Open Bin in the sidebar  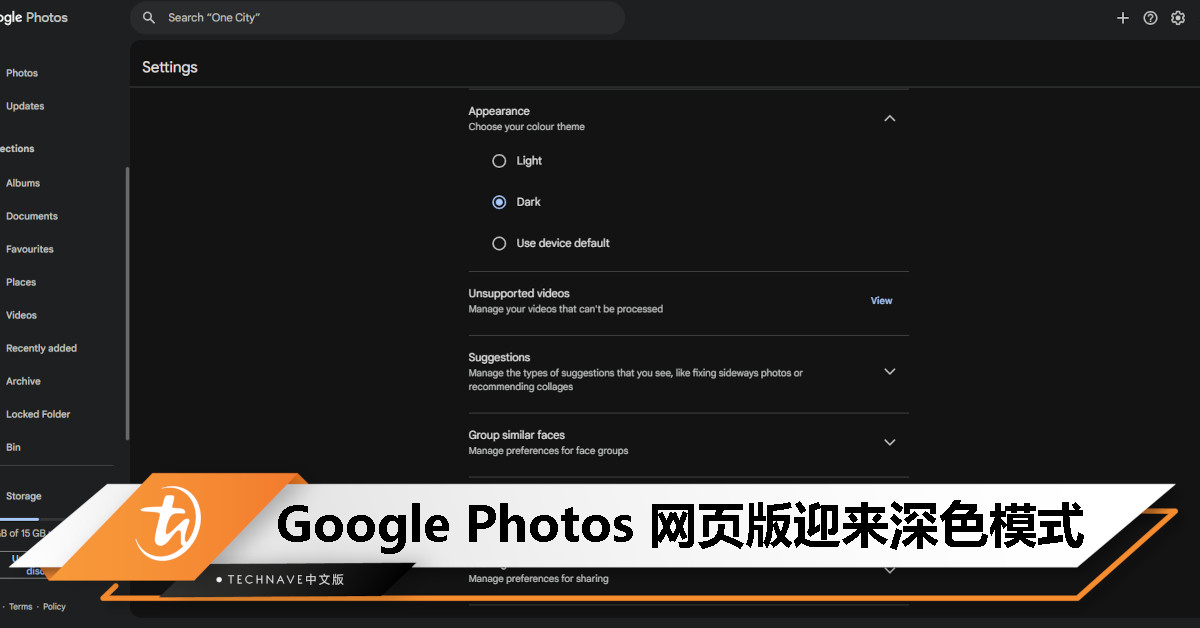point(13,447)
